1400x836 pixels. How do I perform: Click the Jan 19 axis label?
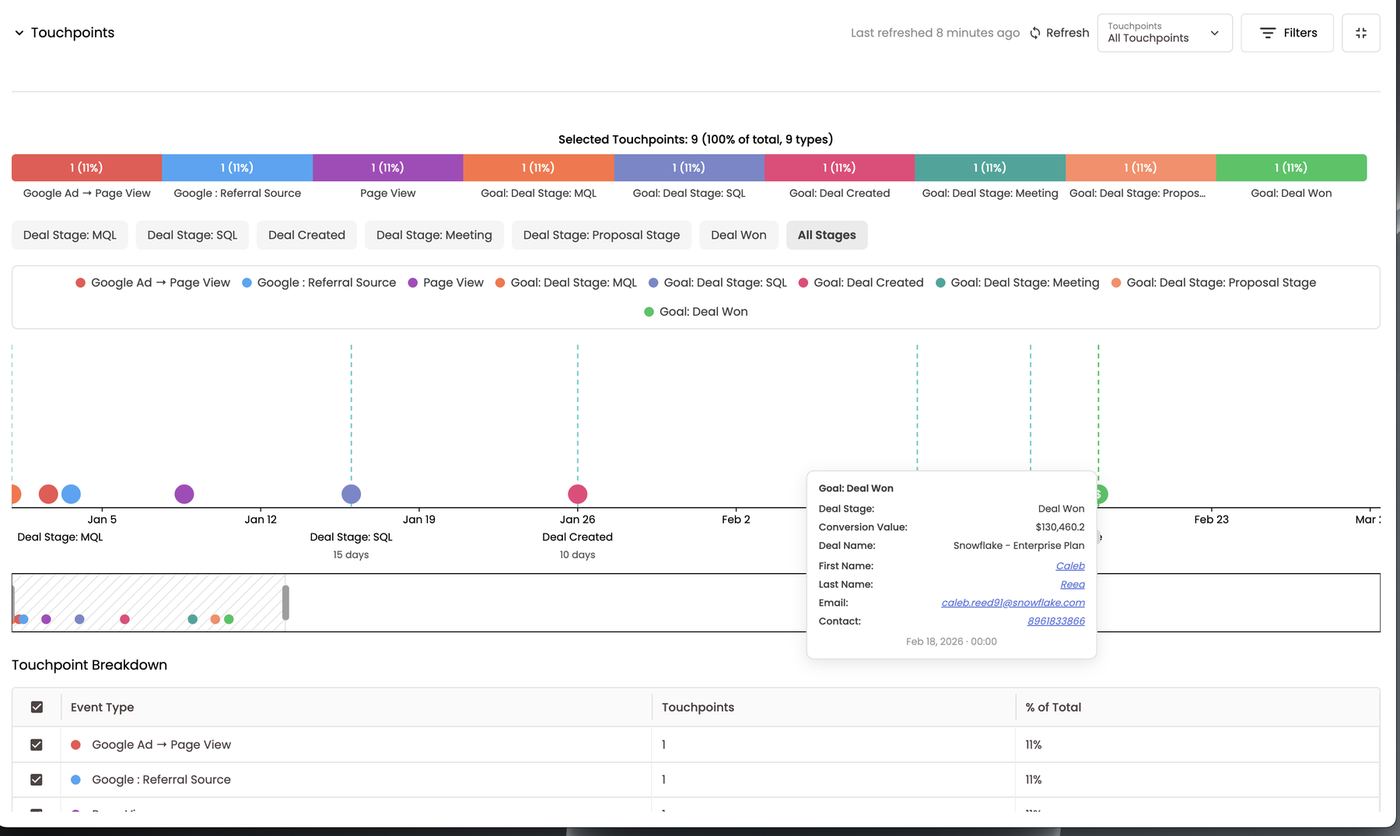[x=419, y=519]
